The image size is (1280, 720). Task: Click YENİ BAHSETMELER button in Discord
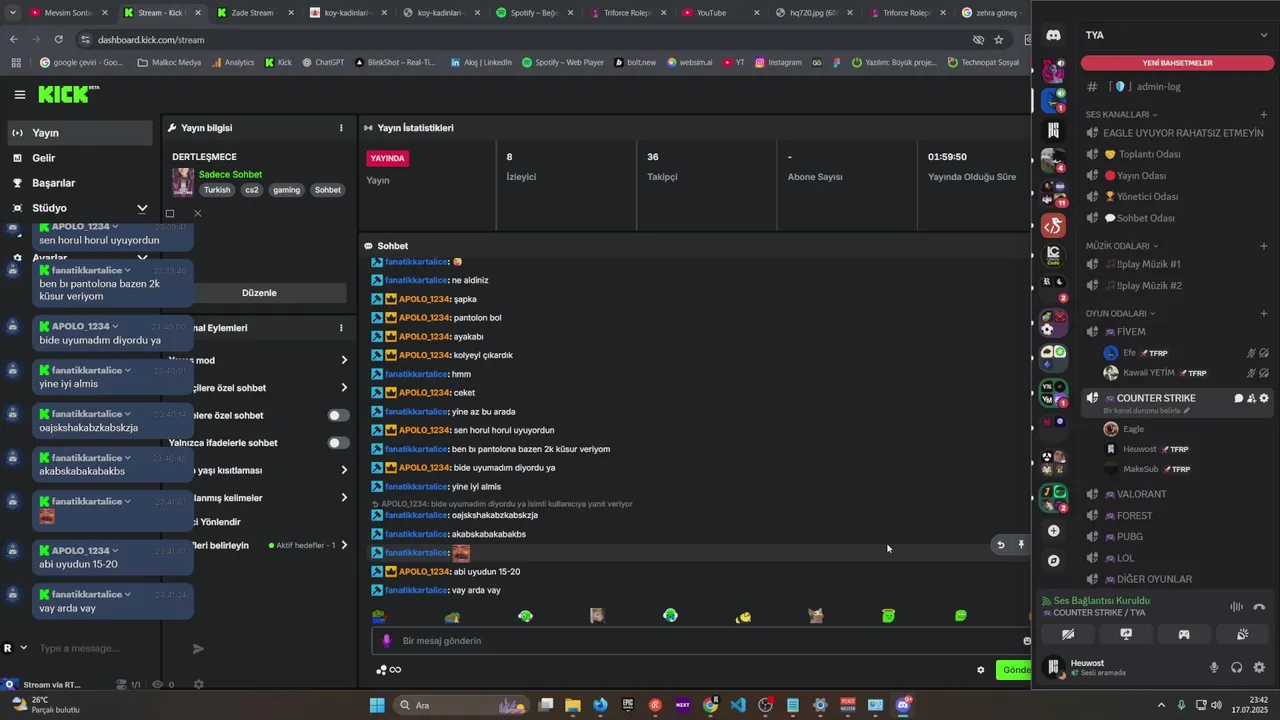[1178, 62]
